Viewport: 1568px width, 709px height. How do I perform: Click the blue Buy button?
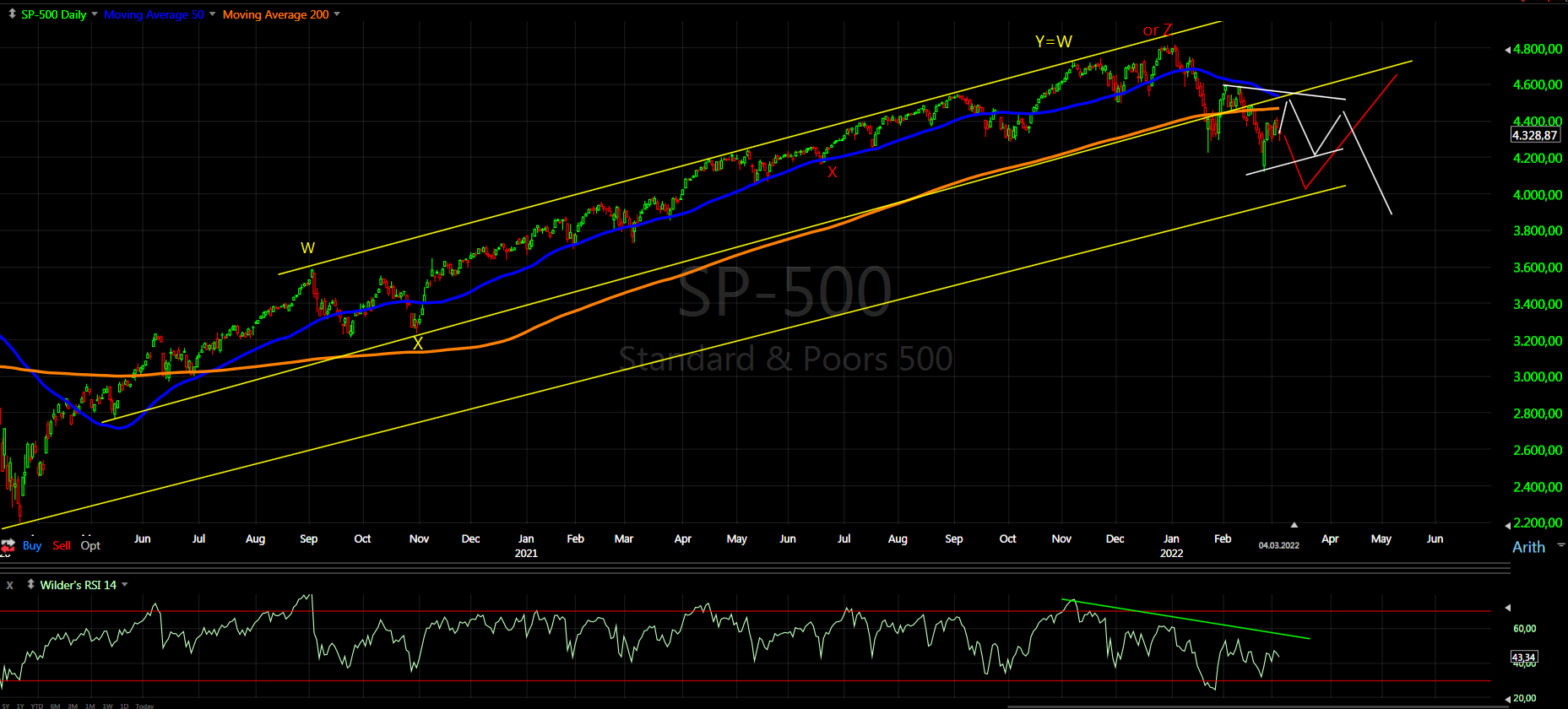(x=32, y=545)
